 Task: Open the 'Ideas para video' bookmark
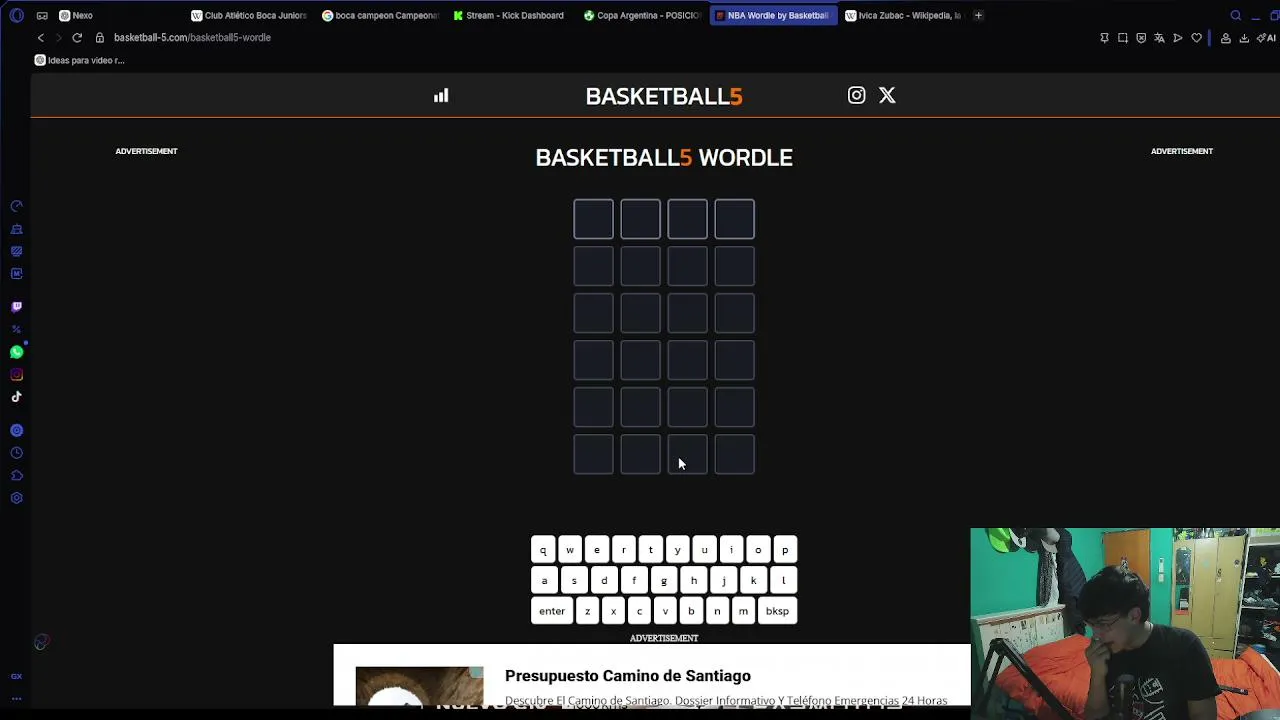point(80,60)
